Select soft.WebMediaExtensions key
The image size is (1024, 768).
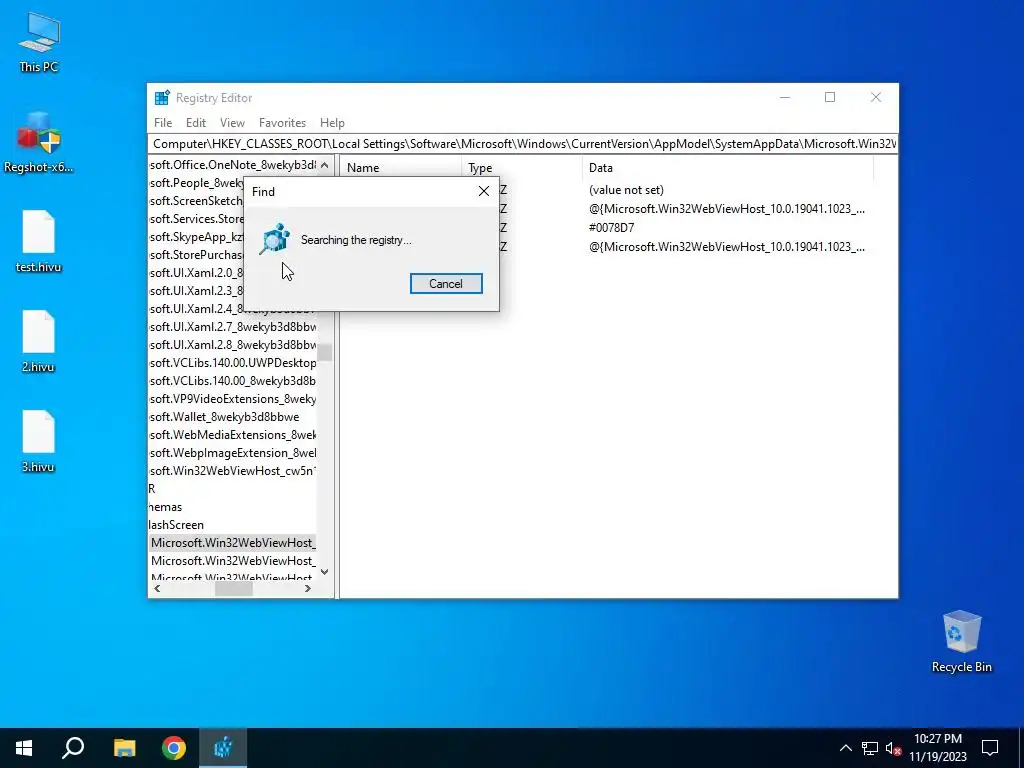[x=232, y=435]
